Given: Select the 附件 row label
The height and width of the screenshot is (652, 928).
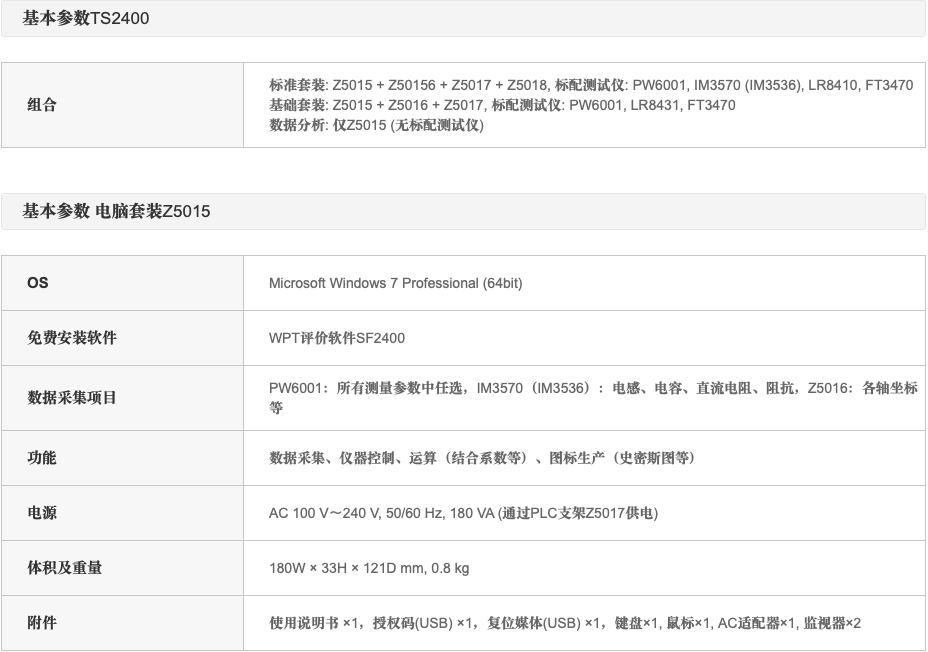Looking at the screenshot, I should tap(42, 623).
